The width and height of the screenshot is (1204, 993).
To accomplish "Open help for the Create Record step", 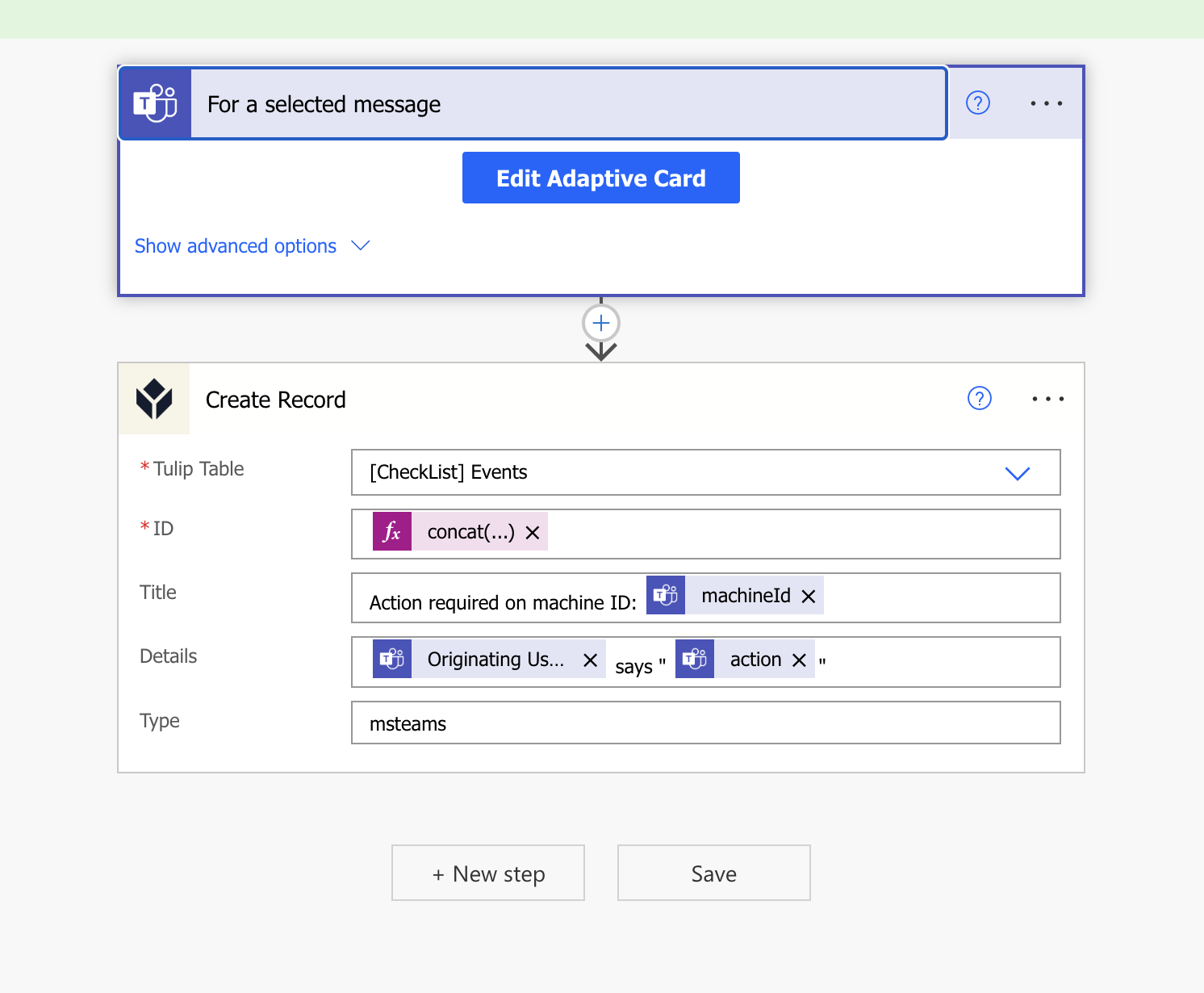I will (x=979, y=398).
